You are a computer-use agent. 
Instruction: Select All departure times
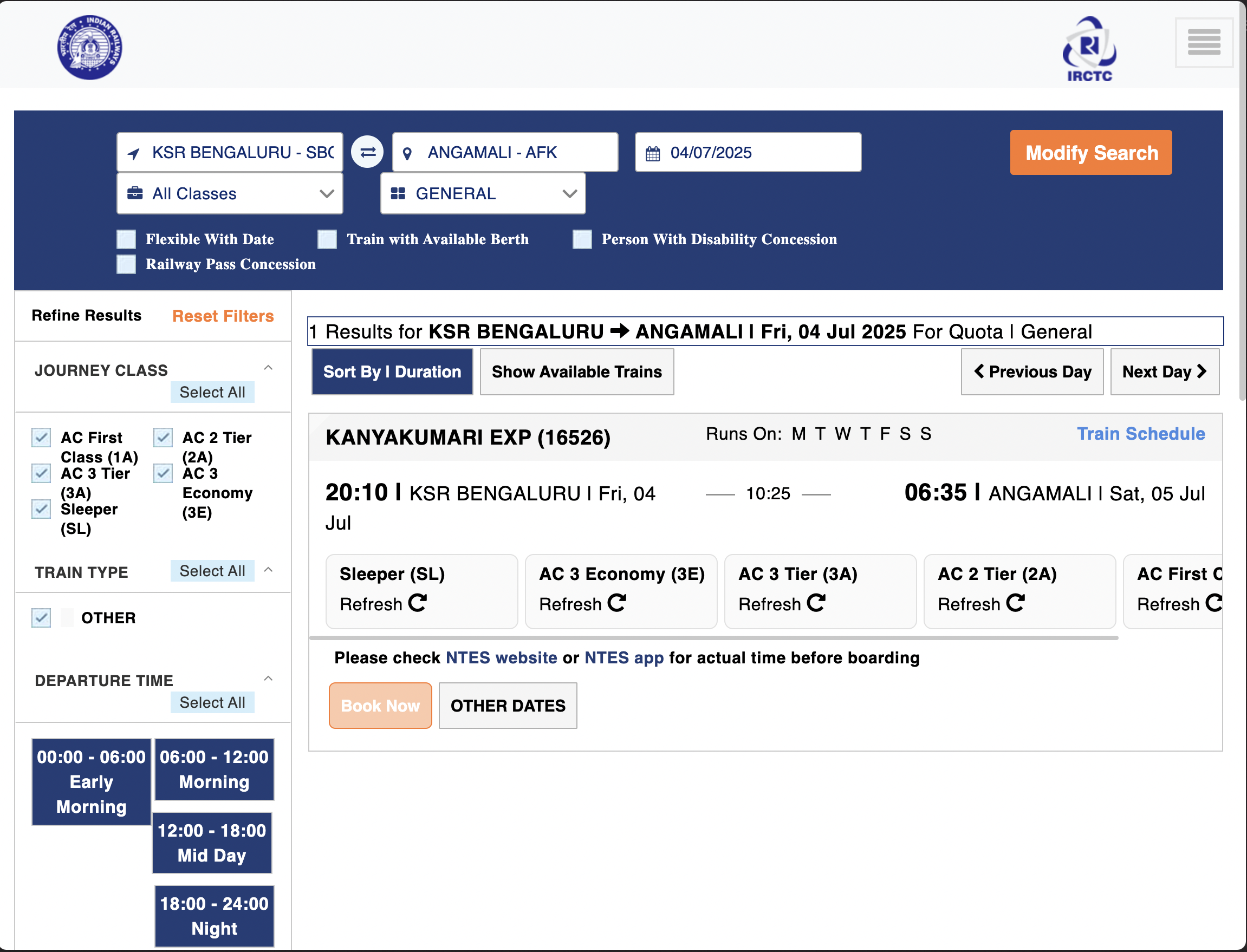212,702
